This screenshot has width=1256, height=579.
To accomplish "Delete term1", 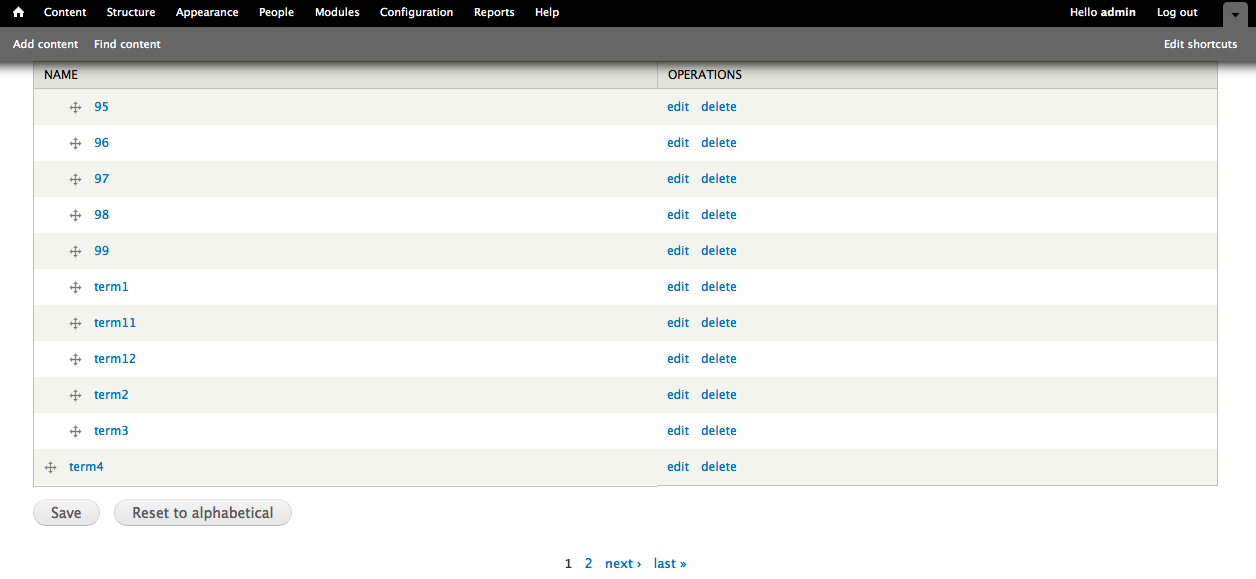I will click(719, 287).
